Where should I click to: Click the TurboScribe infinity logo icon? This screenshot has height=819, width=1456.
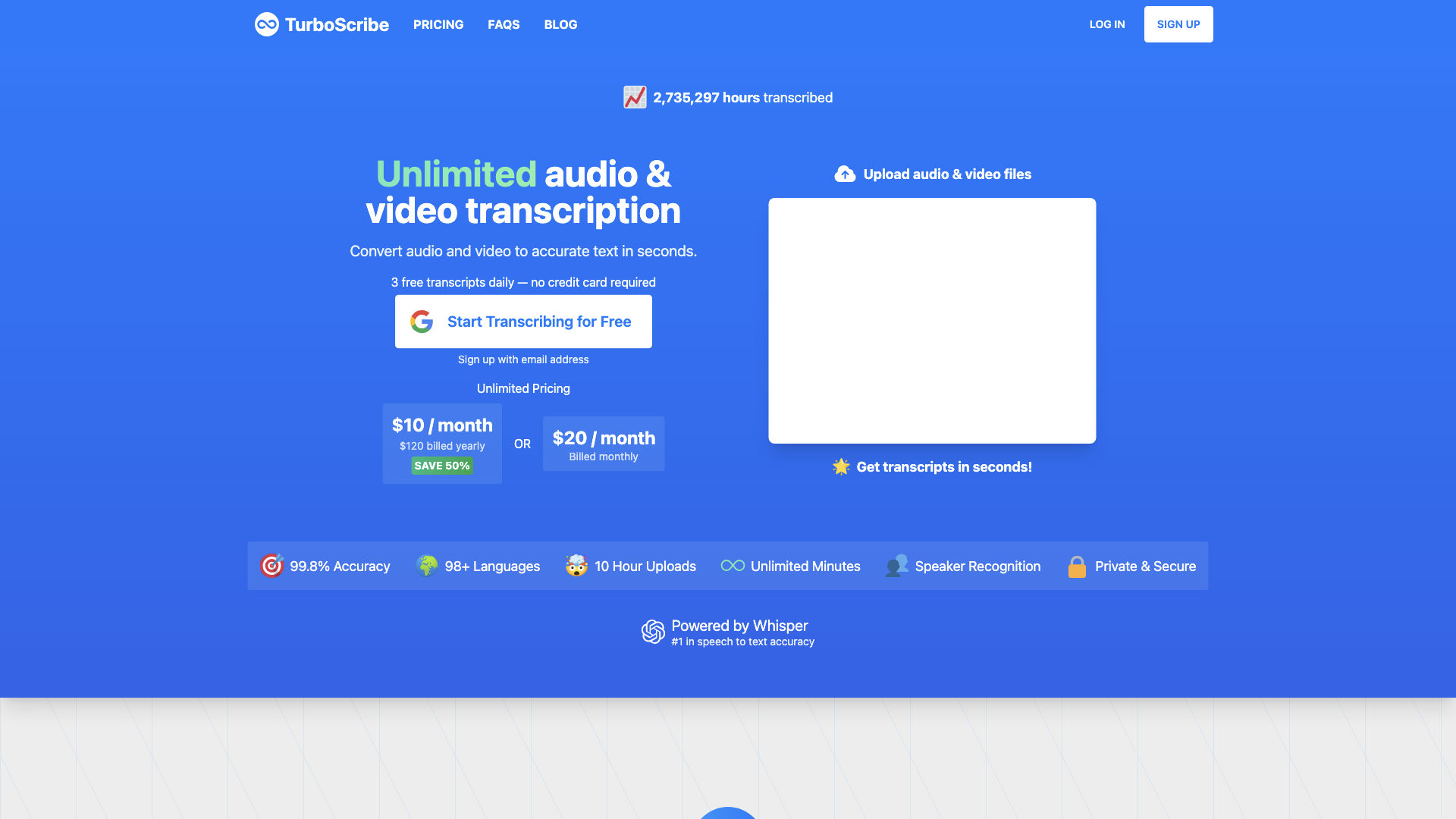[x=265, y=24]
